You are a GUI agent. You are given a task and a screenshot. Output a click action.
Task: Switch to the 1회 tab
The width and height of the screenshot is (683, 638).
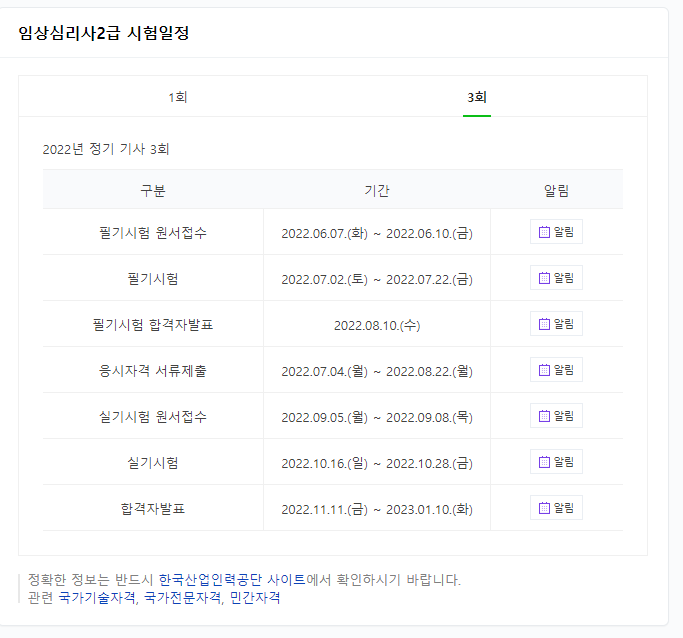tap(178, 97)
